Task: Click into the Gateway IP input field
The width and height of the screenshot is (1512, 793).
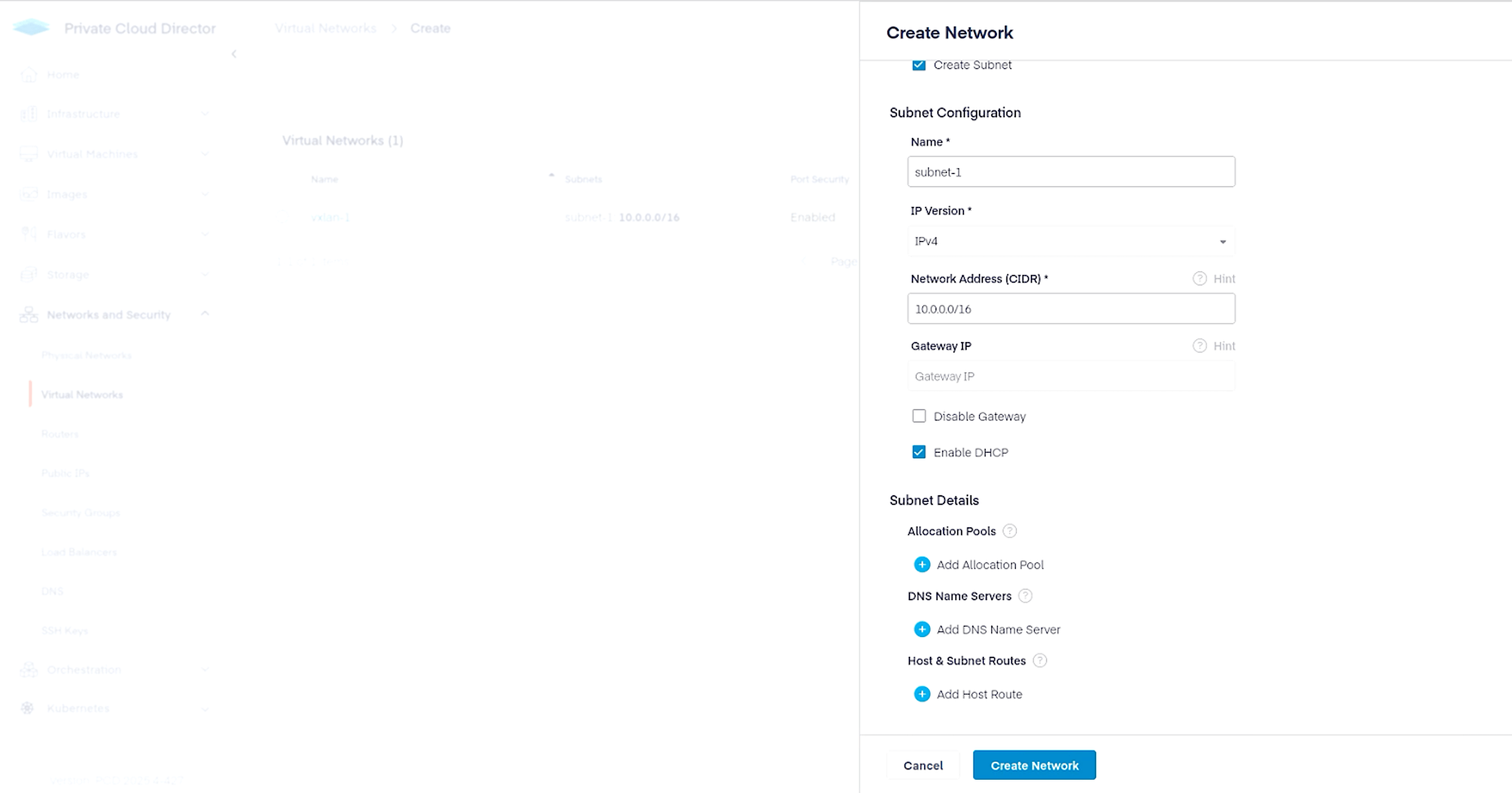Action: (1071, 376)
